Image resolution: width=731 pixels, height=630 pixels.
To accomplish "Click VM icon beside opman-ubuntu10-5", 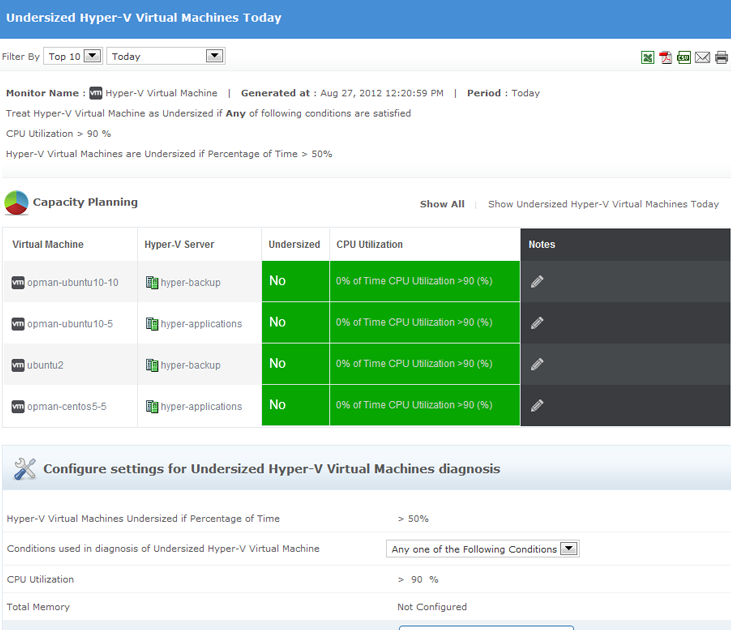I will pos(18,324).
